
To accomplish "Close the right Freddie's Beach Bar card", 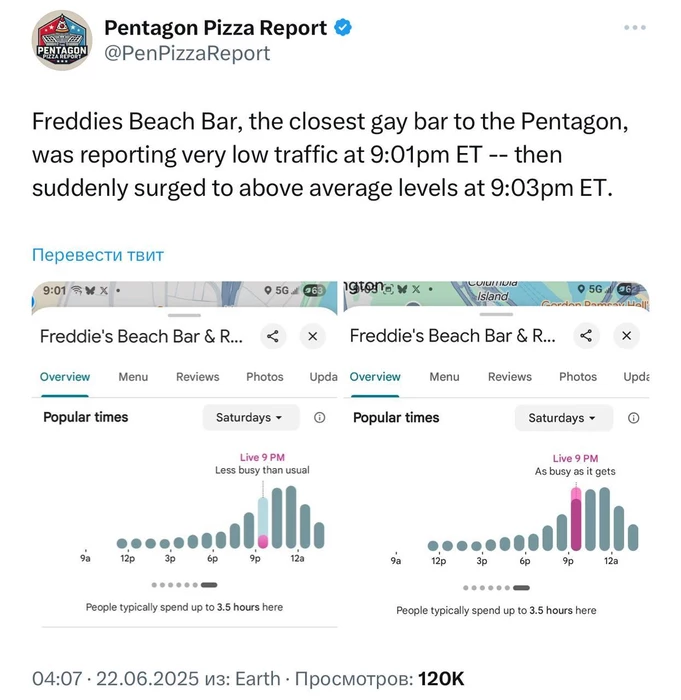I will [627, 336].
